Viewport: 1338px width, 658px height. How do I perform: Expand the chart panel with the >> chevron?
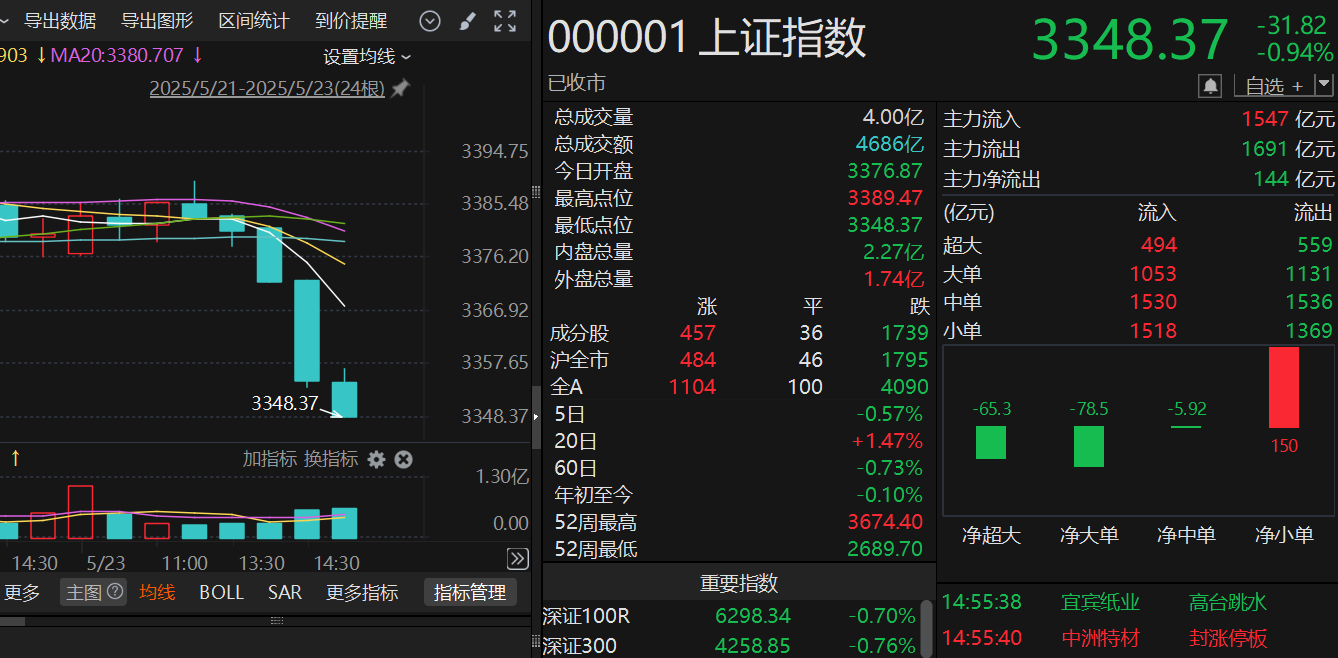[519, 559]
